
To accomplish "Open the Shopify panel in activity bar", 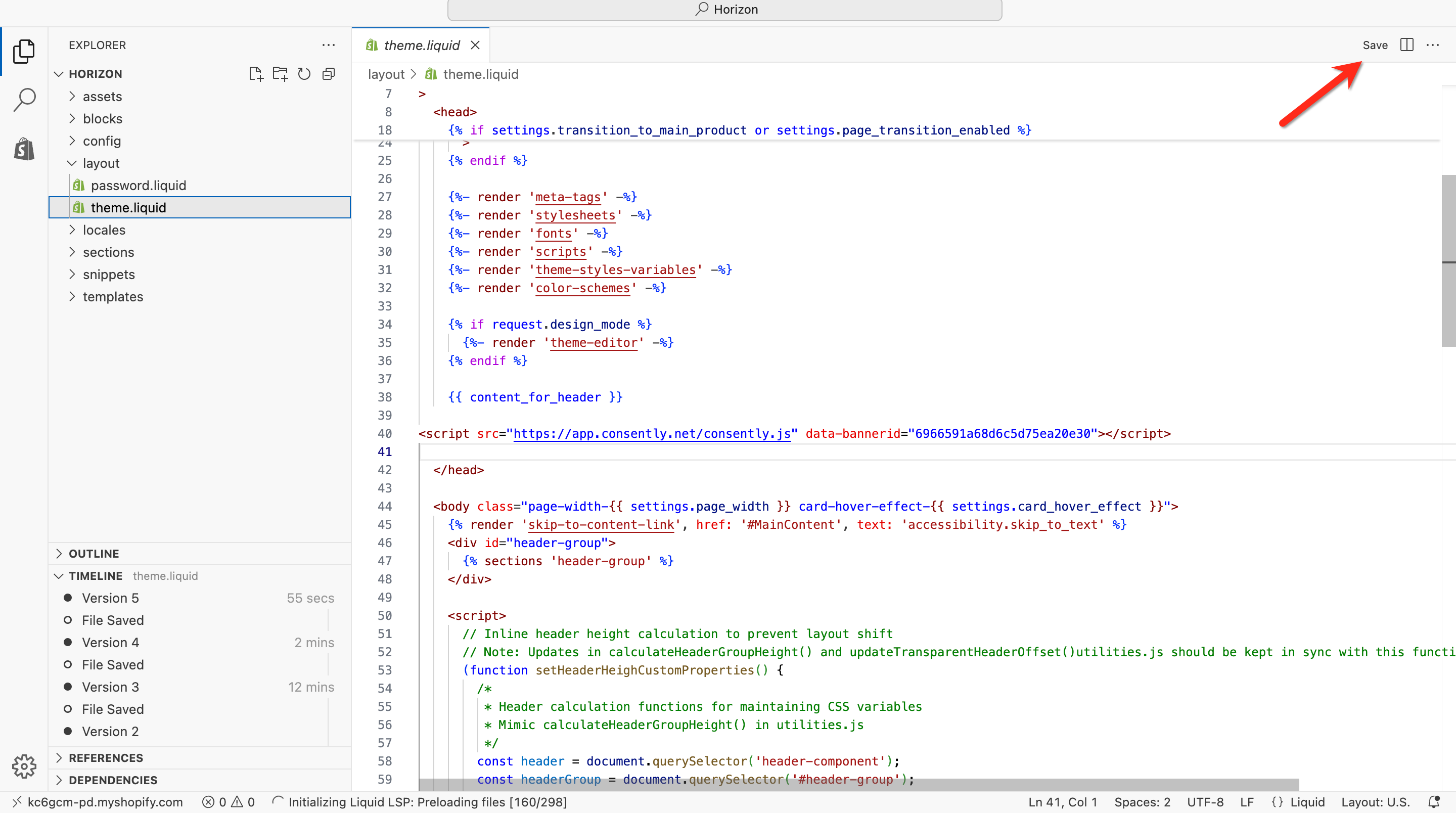I will pos(24,149).
